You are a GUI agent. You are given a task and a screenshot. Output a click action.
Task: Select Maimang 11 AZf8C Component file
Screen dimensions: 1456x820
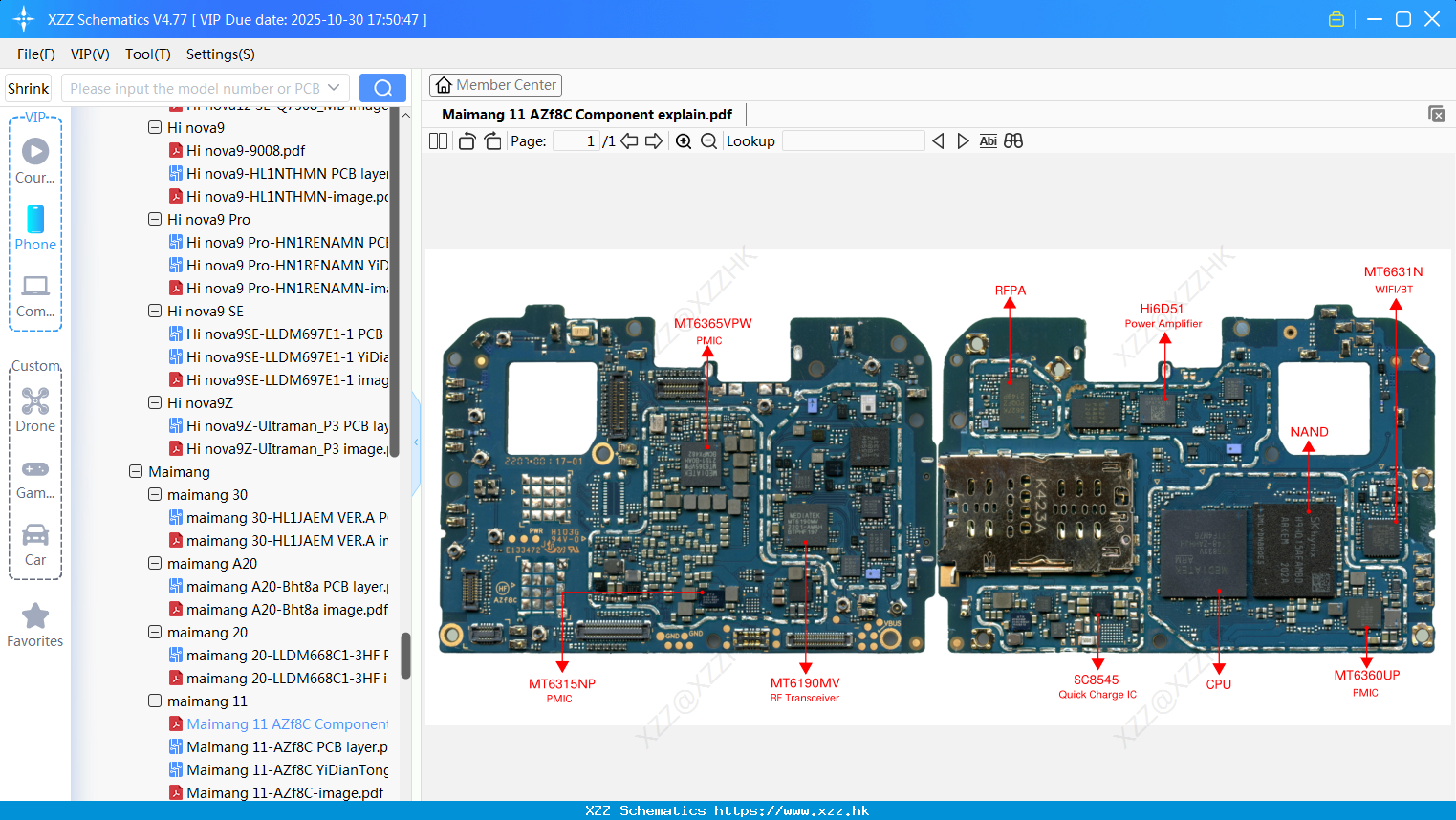[x=278, y=723]
